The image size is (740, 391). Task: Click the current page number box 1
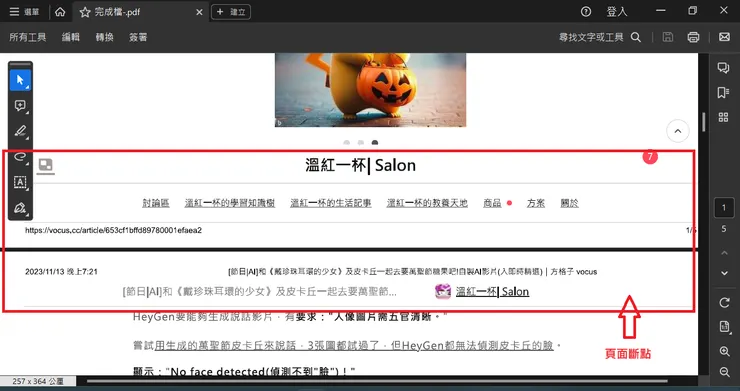point(724,208)
